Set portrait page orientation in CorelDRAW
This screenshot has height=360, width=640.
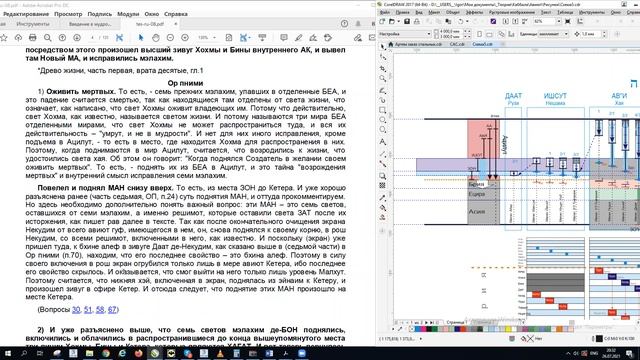[480, 34]
